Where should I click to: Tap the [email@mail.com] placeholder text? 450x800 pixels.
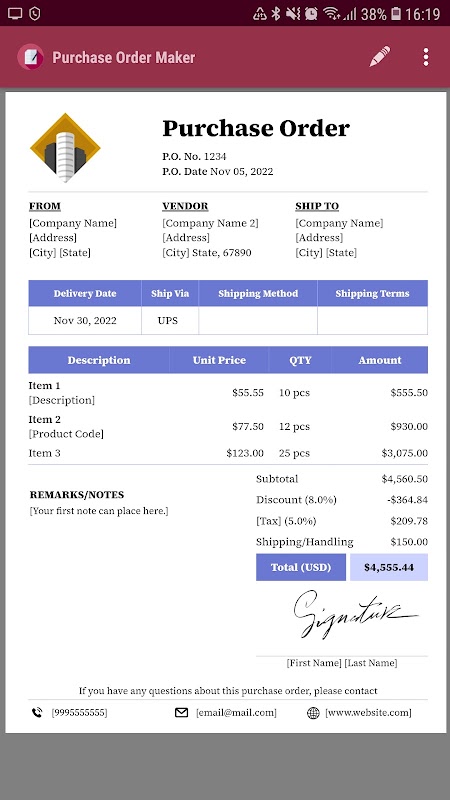click(236, 713)
